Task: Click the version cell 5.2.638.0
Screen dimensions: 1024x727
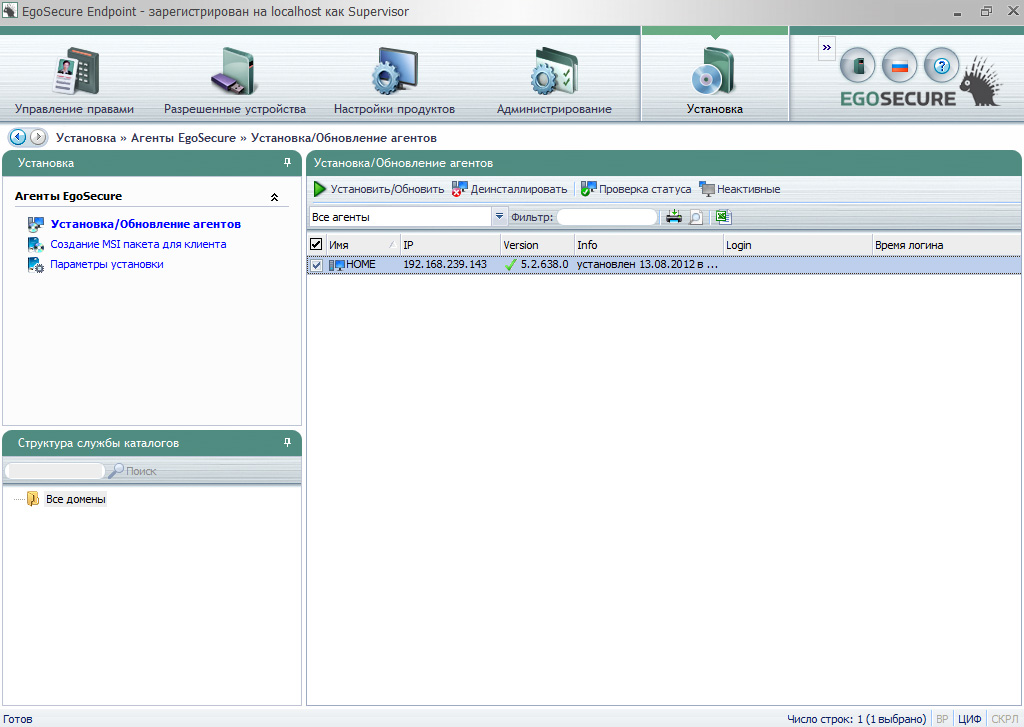Action: (544, 265)
